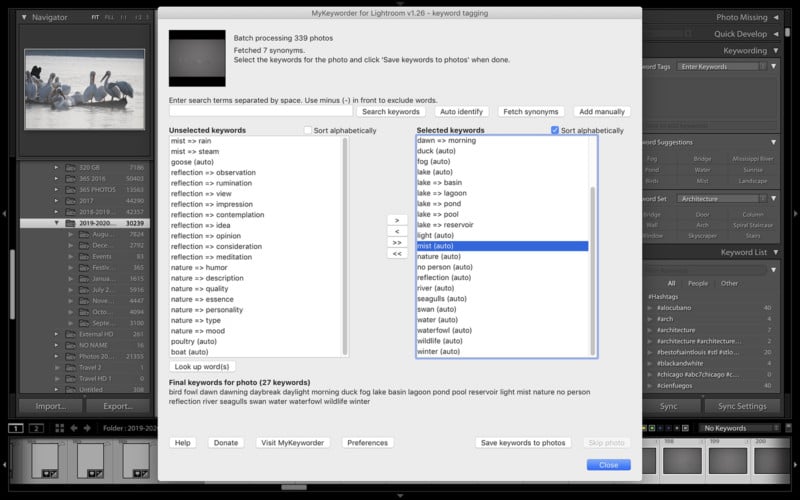Viewport: 800px width, 500px height.
Task: Click the Search keywords button
Action: click(x=391, y=112)
